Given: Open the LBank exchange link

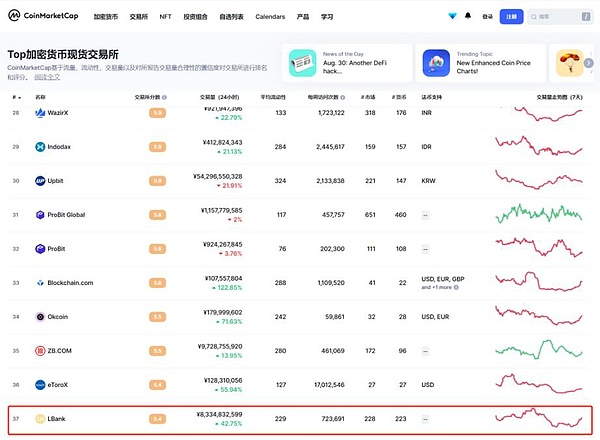Looking at the screenshot, I should click(58, 418).
